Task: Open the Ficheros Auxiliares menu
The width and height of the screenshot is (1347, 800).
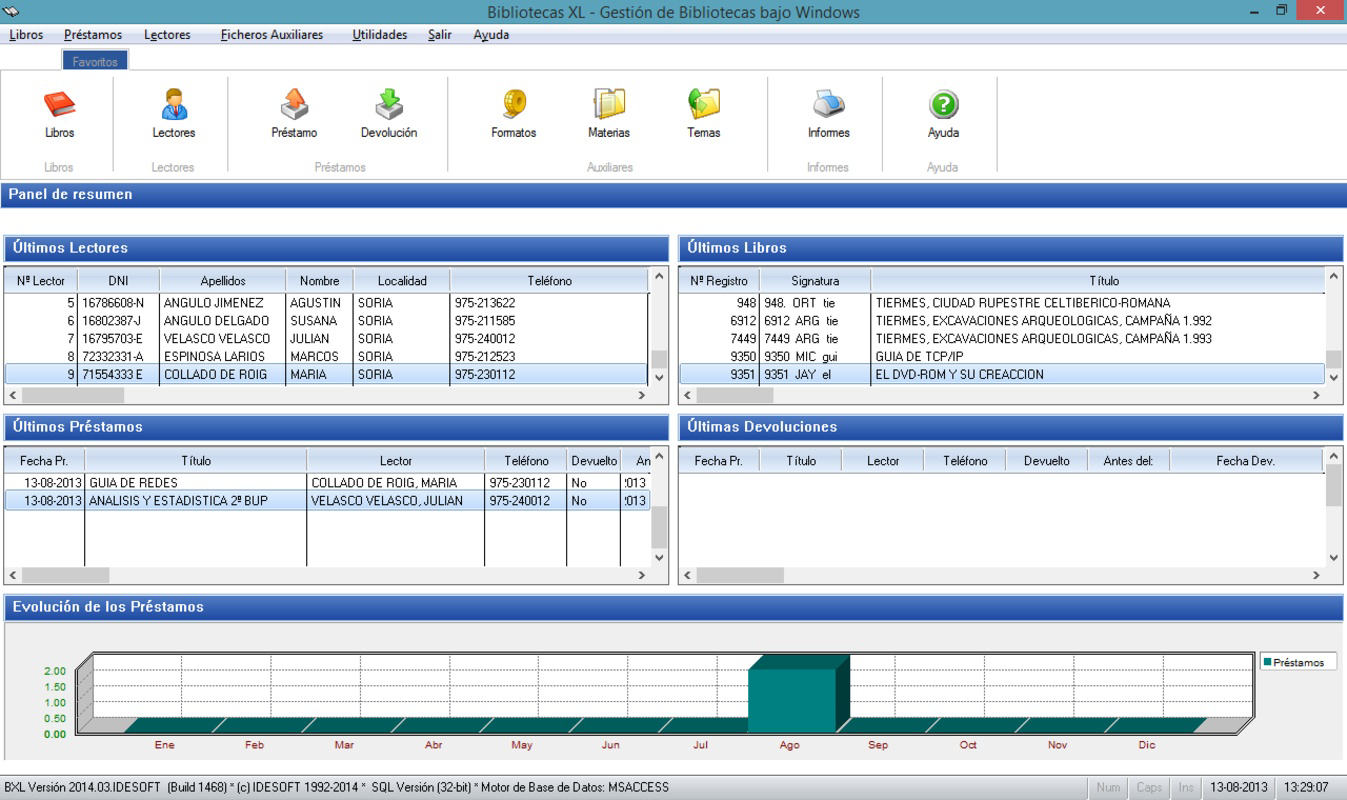Action: (272, 35)
